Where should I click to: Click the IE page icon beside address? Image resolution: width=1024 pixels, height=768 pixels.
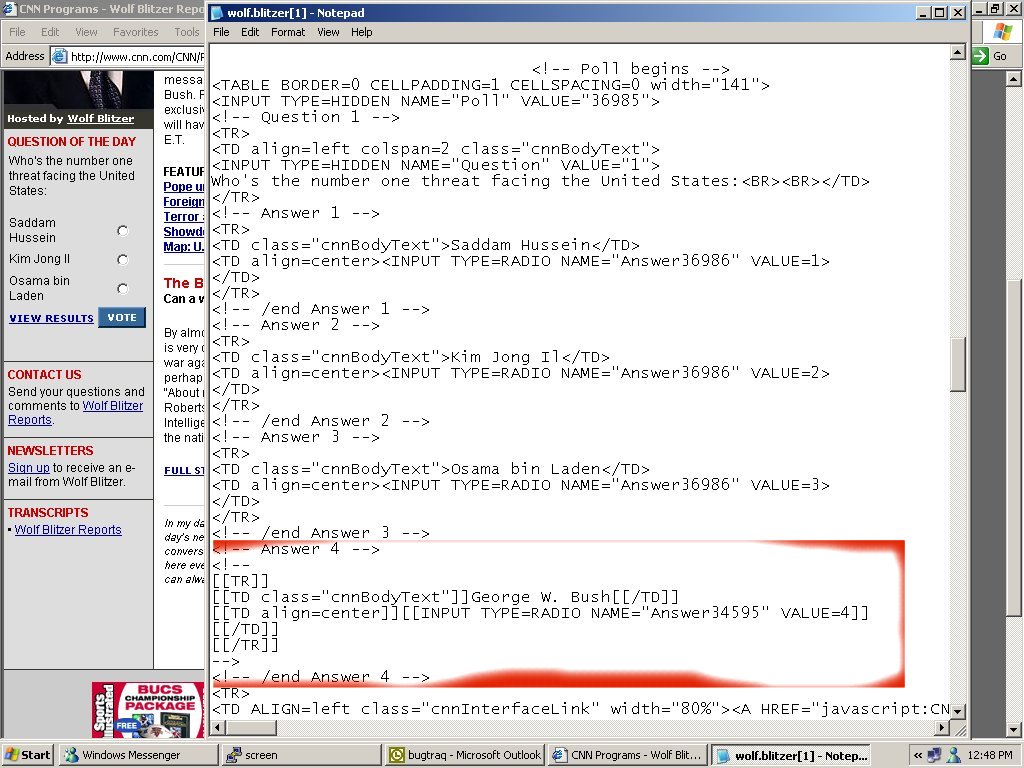(x=60, y=57)
